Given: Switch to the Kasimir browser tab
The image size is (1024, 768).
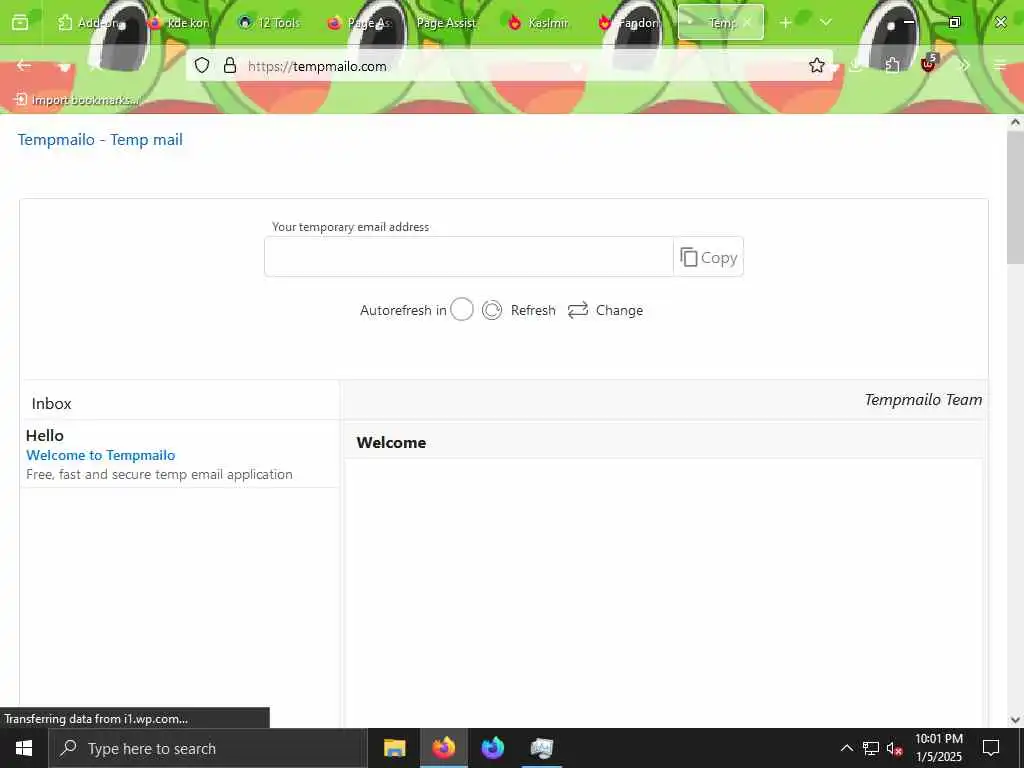Looking at the screenshot, I should coord(539,23).
